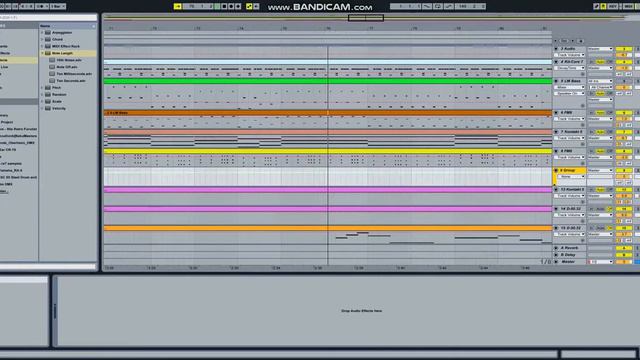Click the MIDI Effect Rack folder icon
This screenshot has height=360, width=640.
(48, 46)
